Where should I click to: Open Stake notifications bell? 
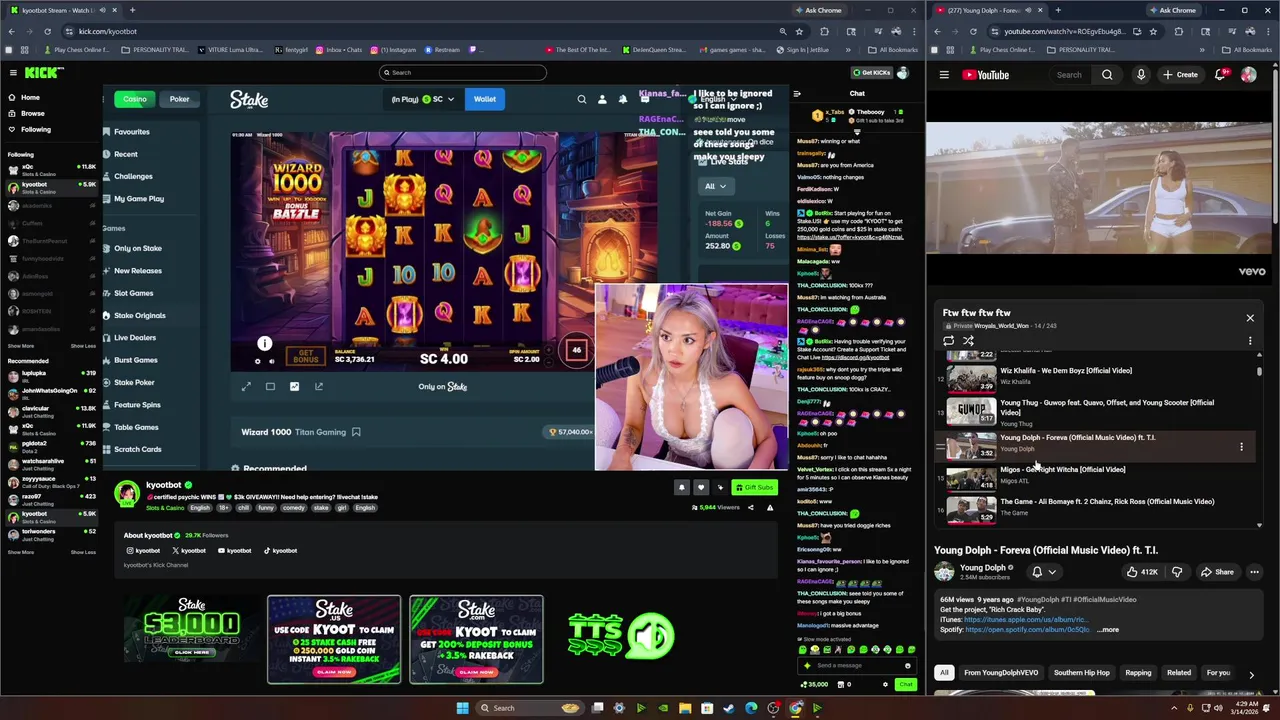coord(623,99)
